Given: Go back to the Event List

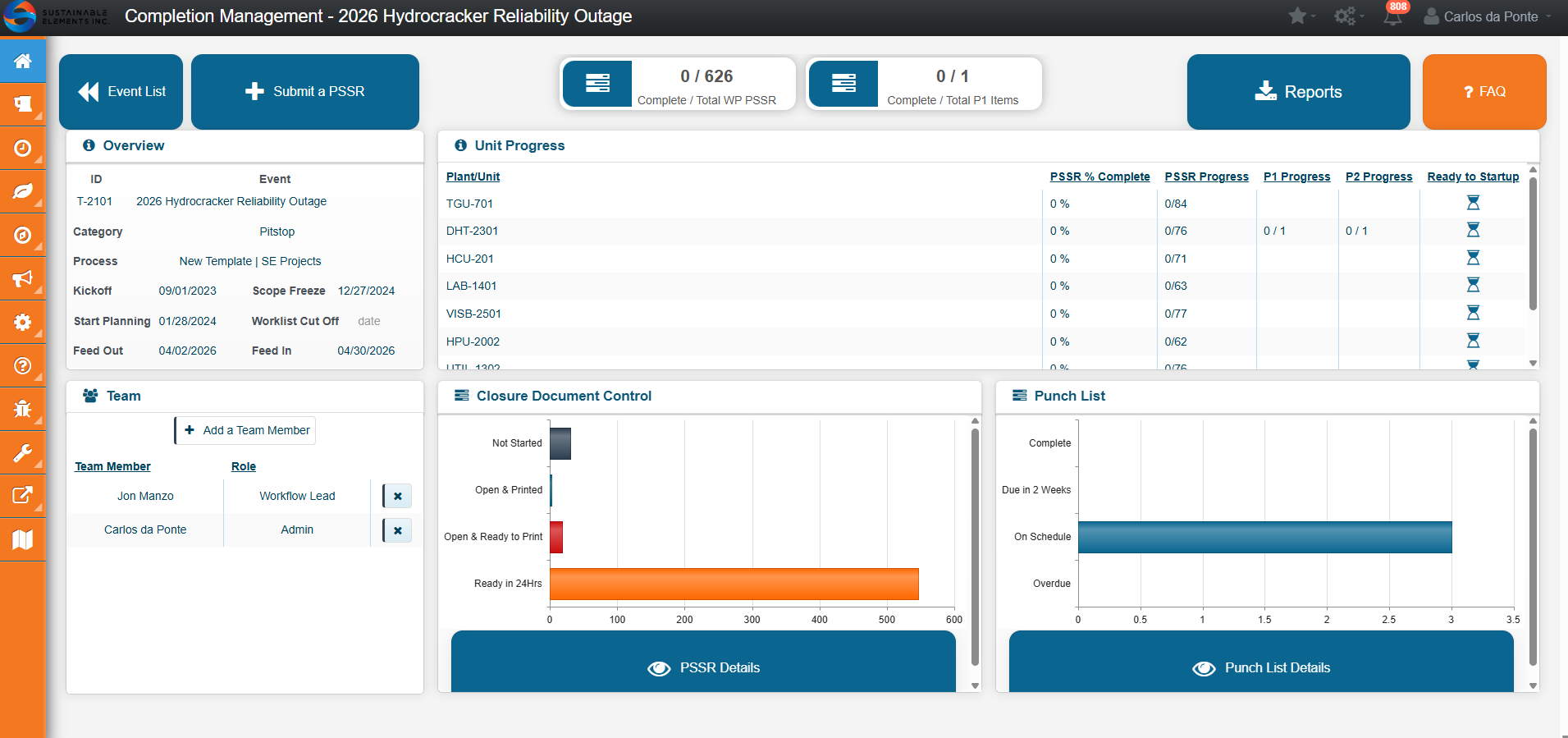Looking at the screenshot, I should click(x=121, y=91).
